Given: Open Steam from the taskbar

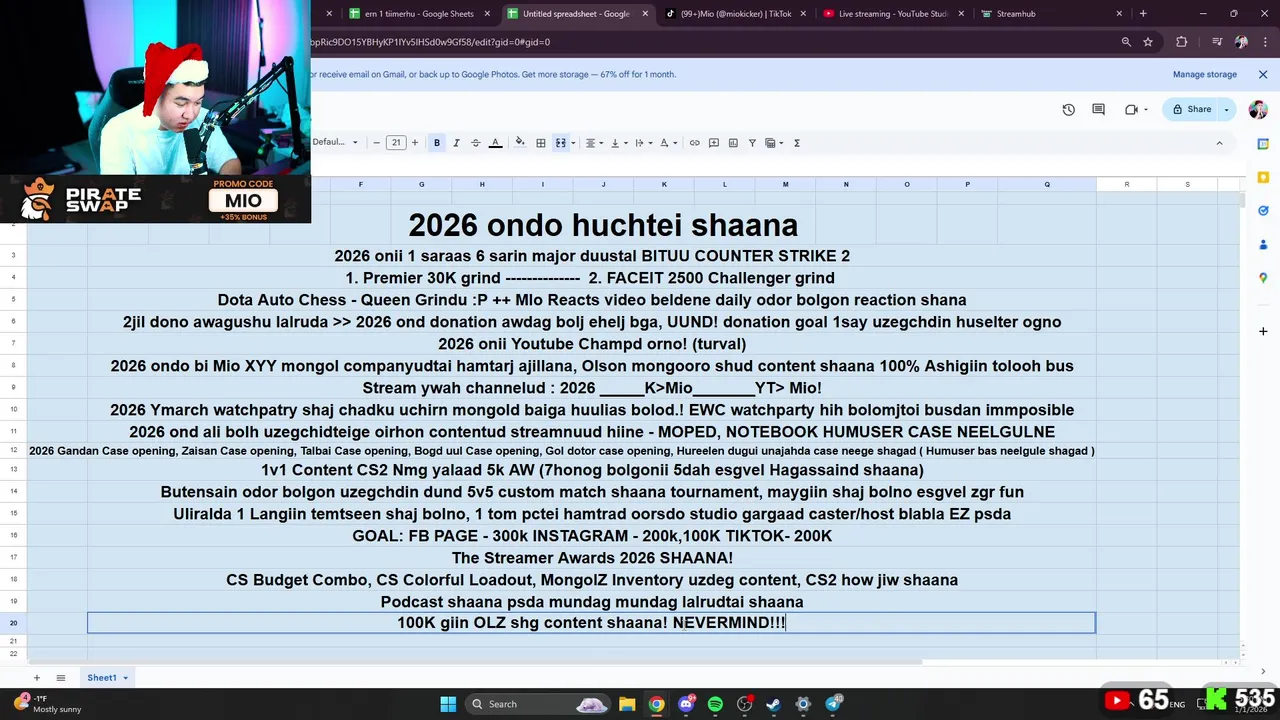Looking at the screenshot, I should 773,704.
